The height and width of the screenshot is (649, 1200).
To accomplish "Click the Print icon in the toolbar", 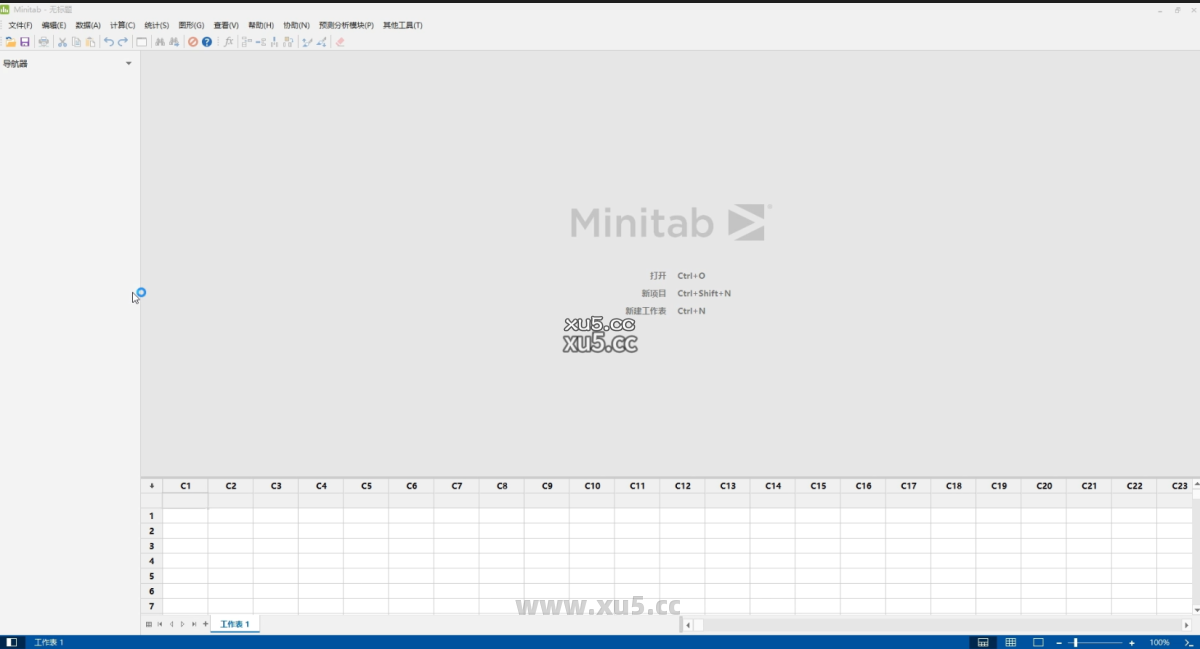I will tap(43, 41).
